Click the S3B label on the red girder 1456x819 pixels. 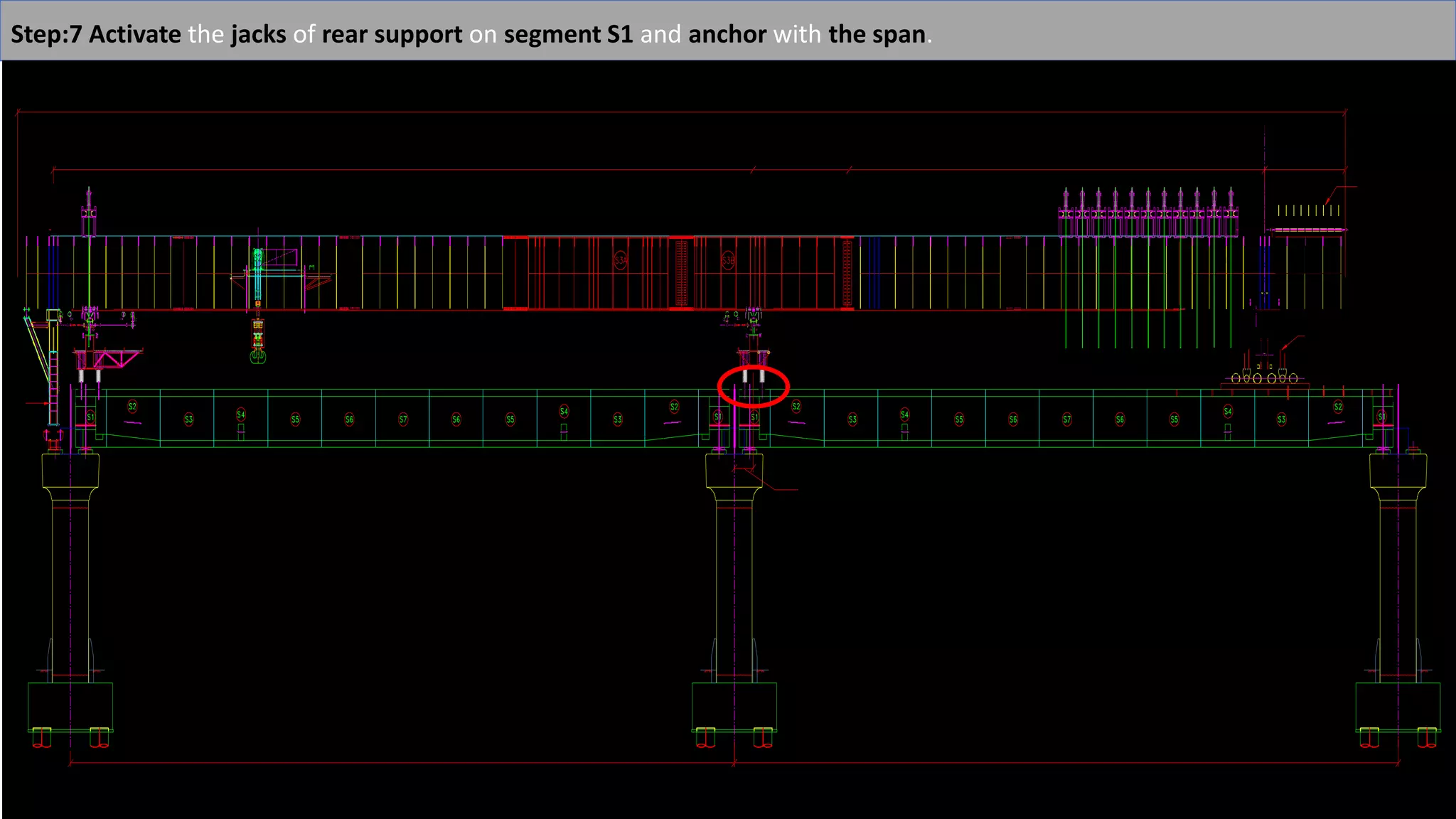coord(728,260)
